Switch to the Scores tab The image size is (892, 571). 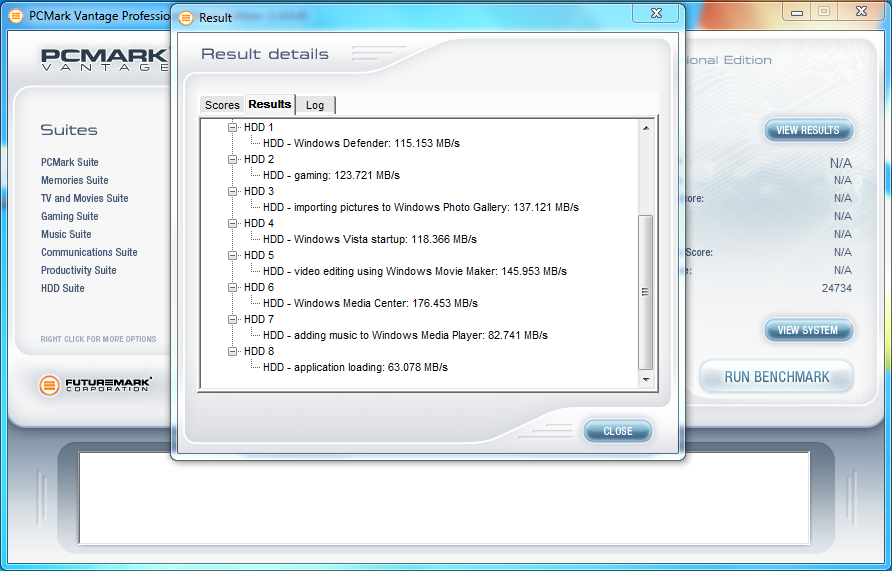222,105
